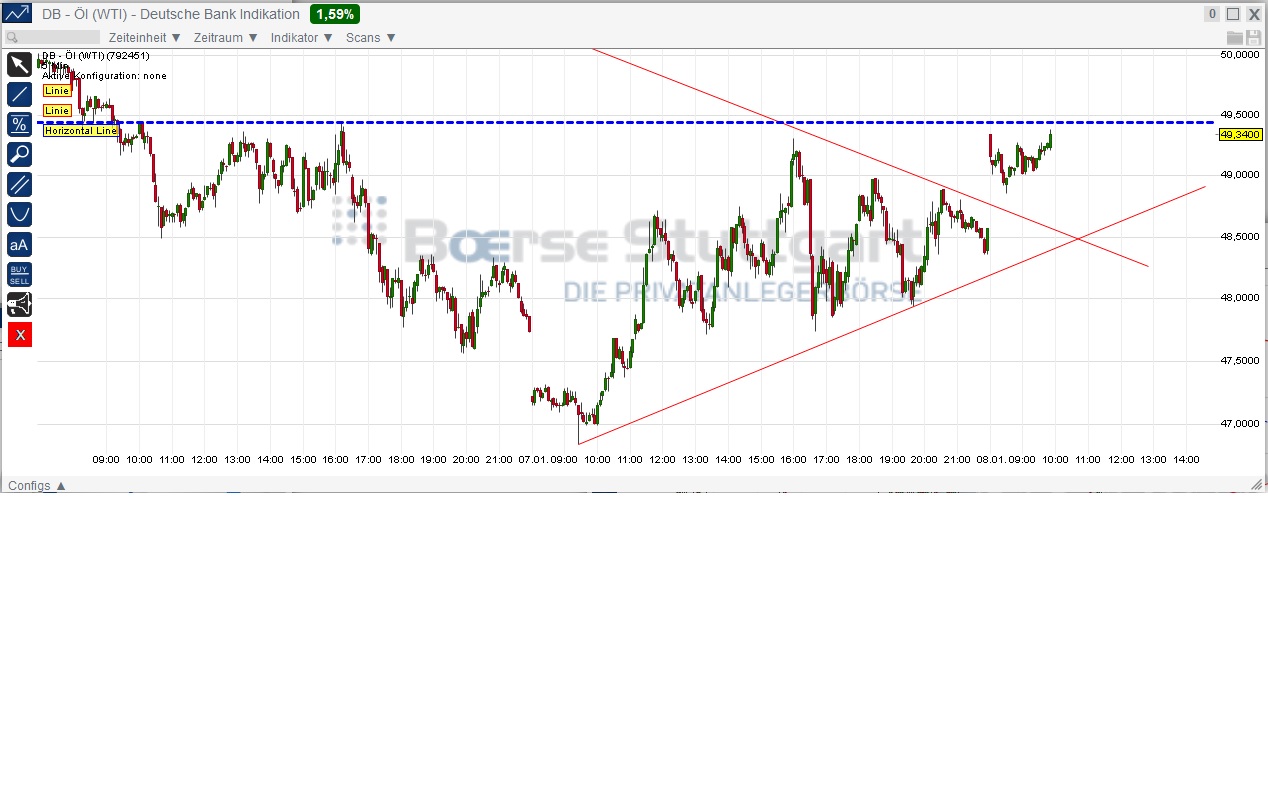Image resolution: width=1268 pixels, height=788 pixels.
Task: Choose the parallel channel drawing tool
Action: pos(18,184)
